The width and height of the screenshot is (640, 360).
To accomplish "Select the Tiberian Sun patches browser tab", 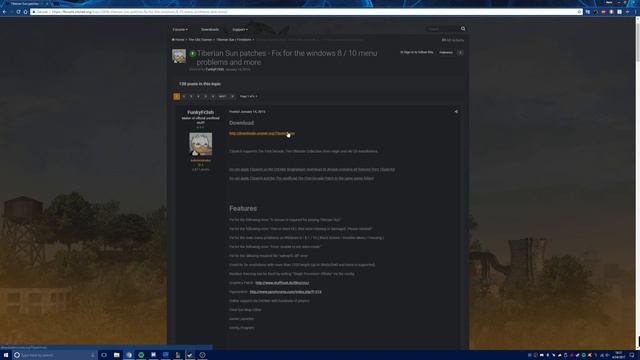I will (x=26, y=4).
